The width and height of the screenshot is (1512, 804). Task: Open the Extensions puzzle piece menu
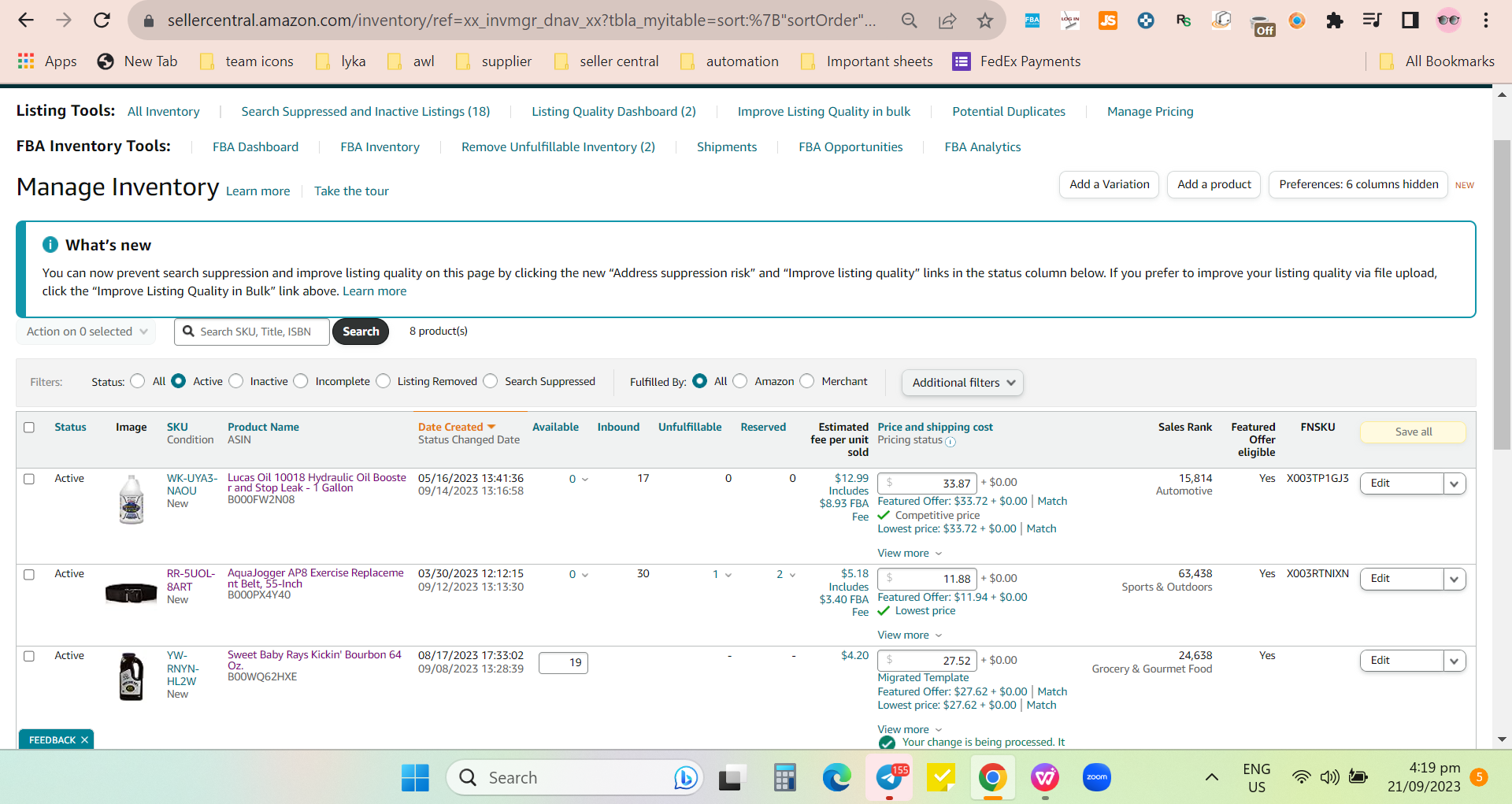1334,20
